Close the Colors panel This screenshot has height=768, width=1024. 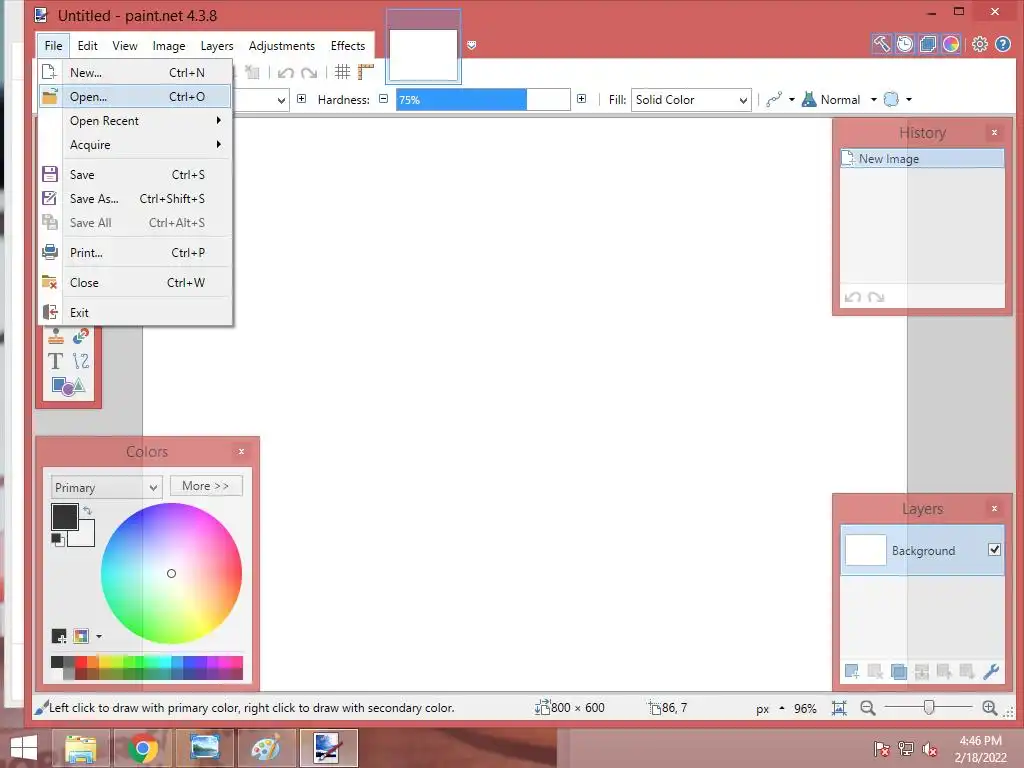[x=241, y=451]
